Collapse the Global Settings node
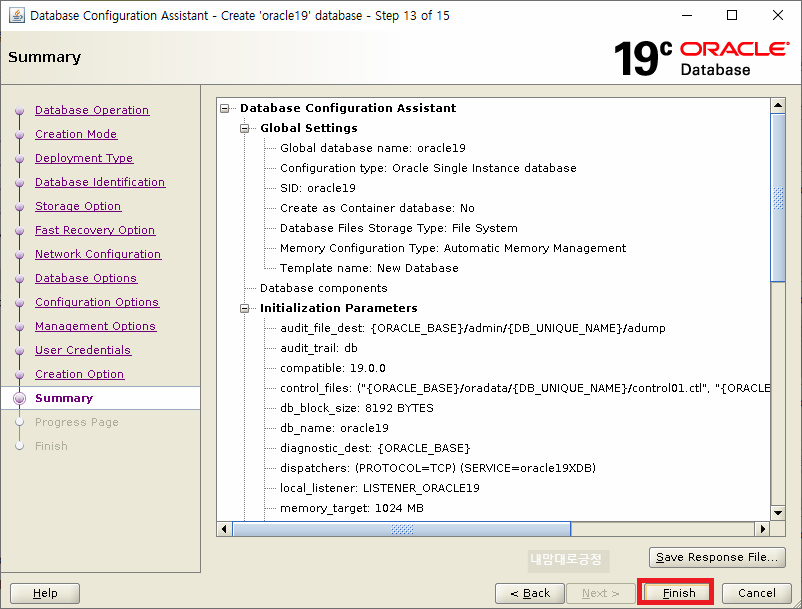Viewport: 802px width, 609px height. pyautogui.click(x=244, y=128)
